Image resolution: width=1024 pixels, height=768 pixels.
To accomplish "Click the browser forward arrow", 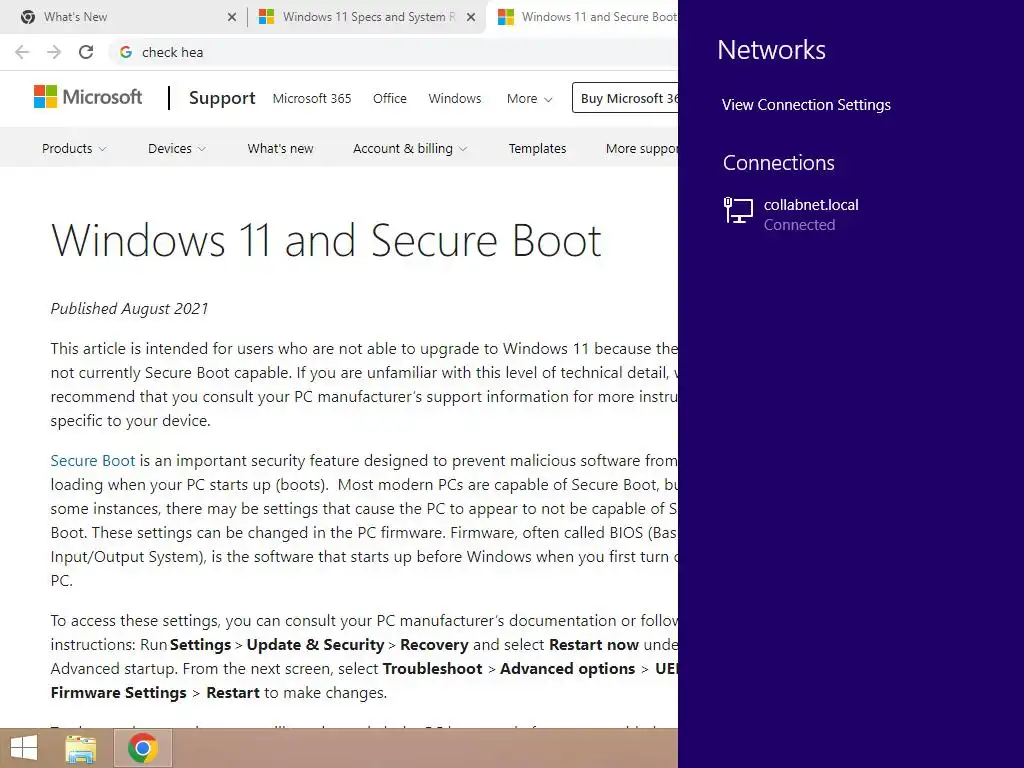I will click(54, 52).
